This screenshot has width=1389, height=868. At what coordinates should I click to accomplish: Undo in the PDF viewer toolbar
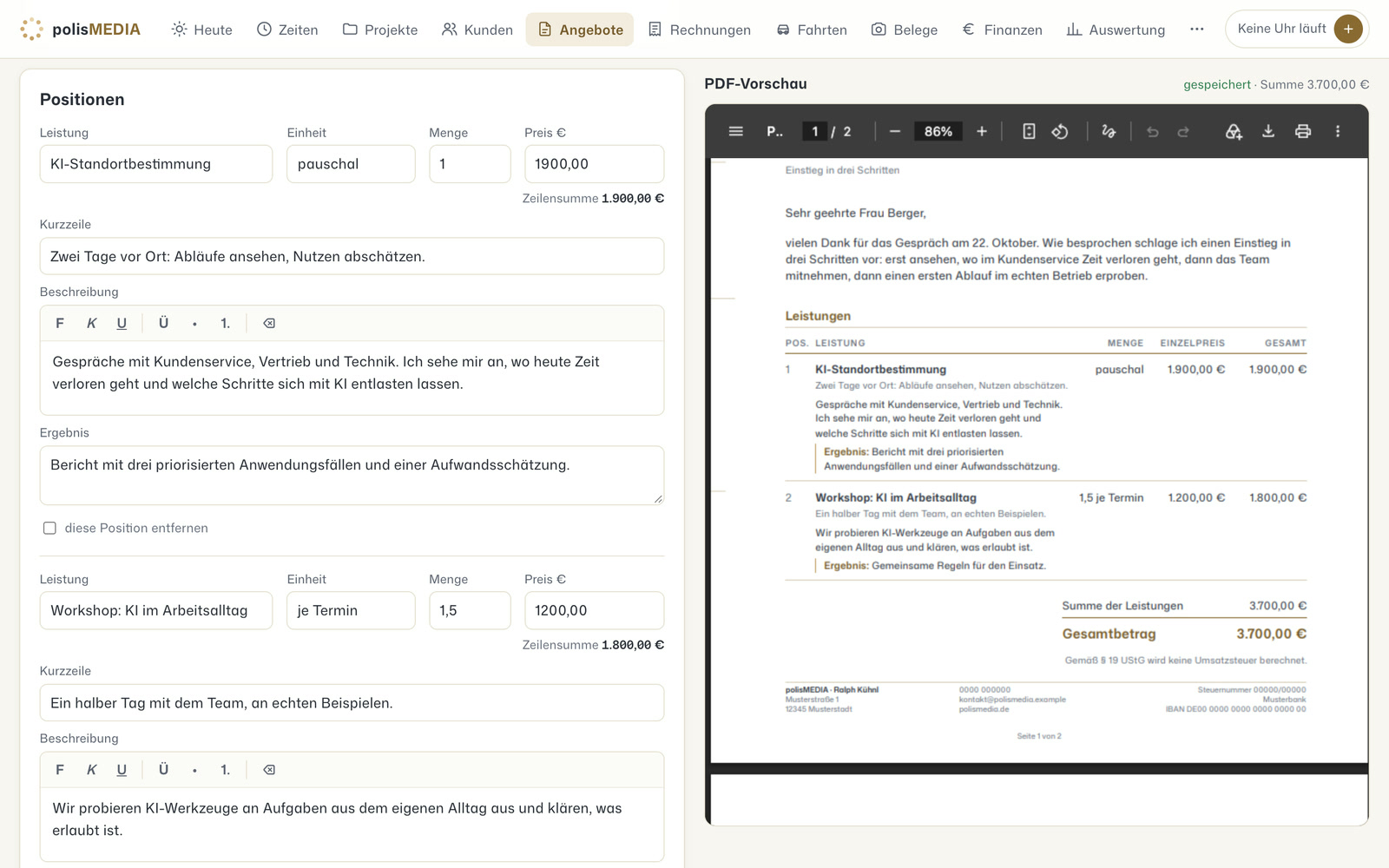click(1153, 131)
